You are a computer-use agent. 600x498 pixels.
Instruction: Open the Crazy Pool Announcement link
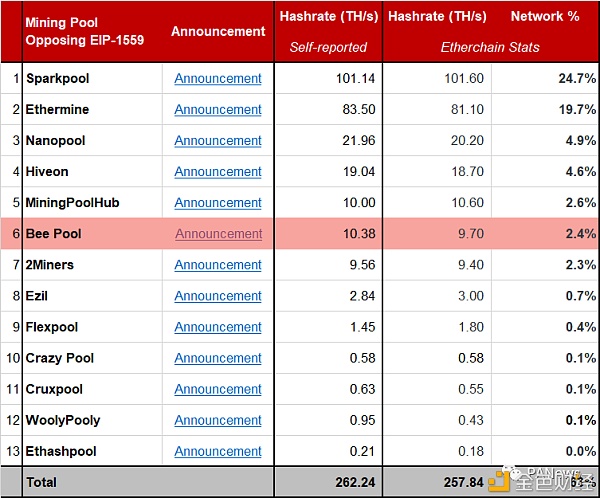(x=218, y=358)
